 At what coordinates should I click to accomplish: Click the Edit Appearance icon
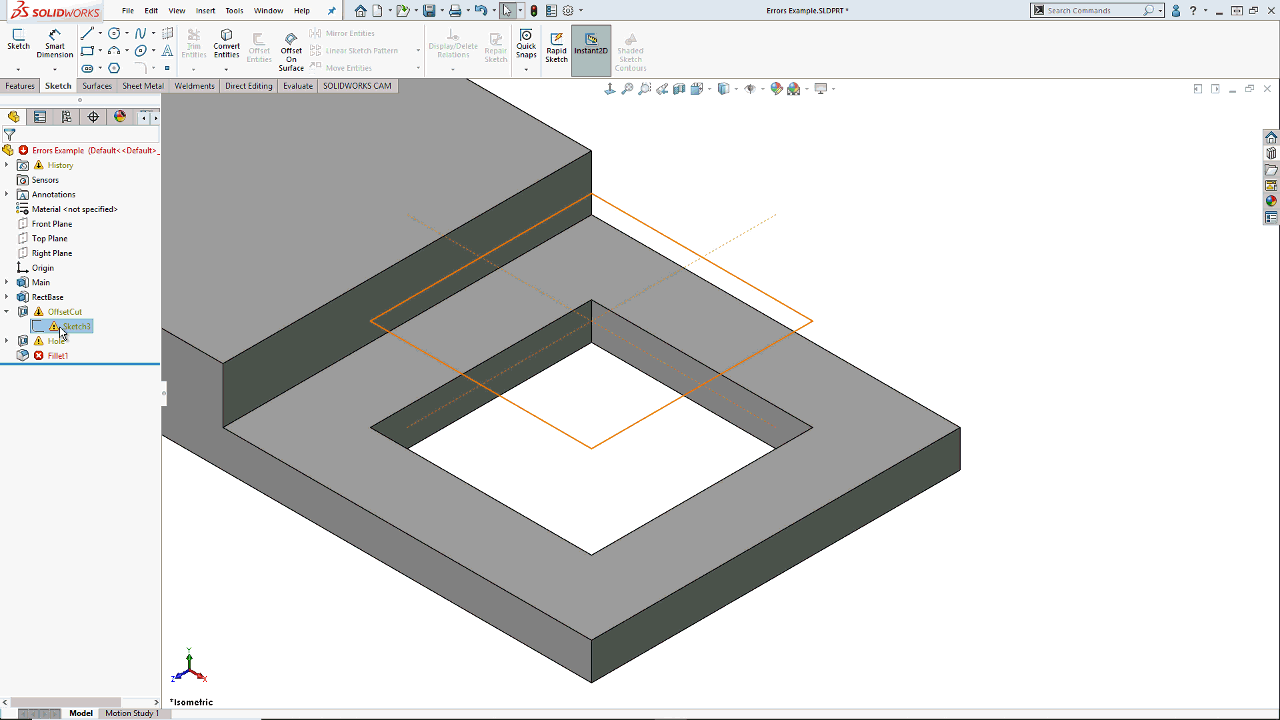775,89
